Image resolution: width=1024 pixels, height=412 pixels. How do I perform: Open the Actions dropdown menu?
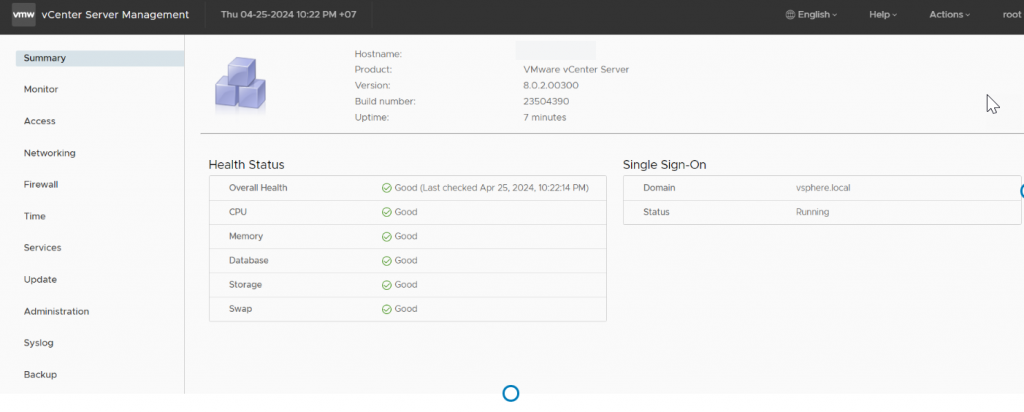click(949, 15)
